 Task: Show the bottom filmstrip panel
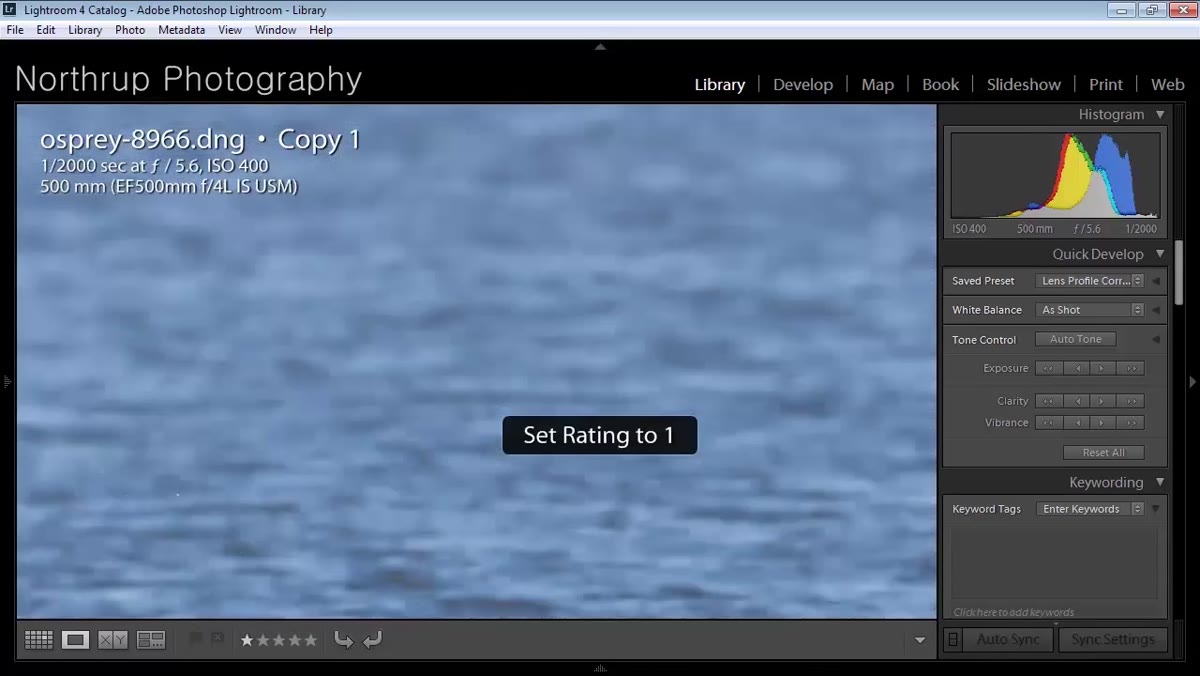click(600, 668)
